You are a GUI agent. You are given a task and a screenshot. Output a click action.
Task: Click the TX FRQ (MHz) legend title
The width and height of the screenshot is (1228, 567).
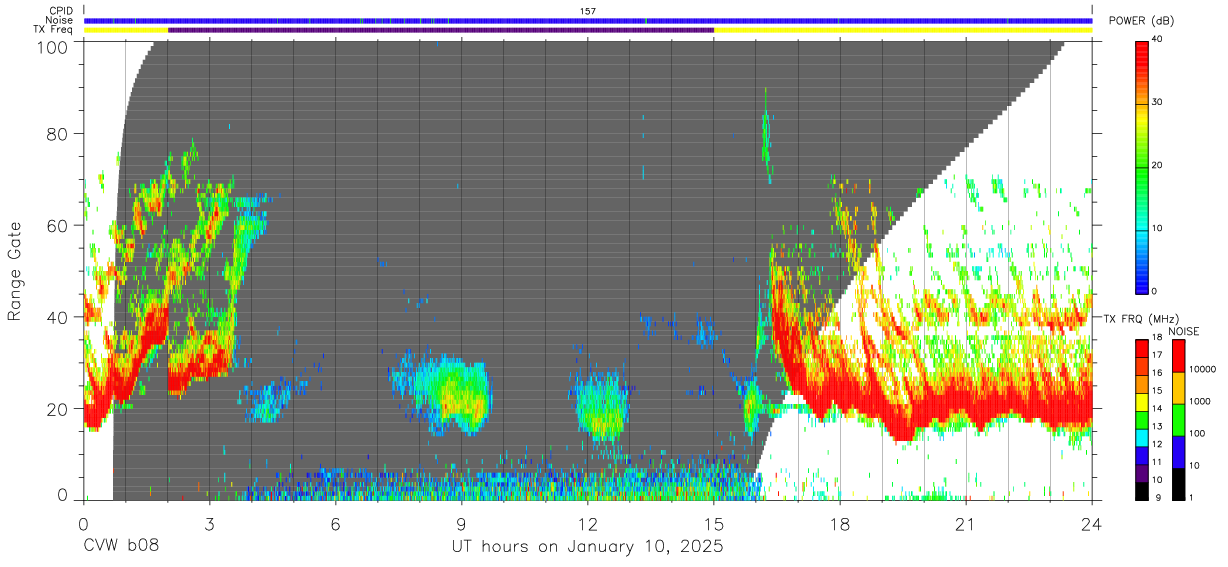click(1139, 318)
